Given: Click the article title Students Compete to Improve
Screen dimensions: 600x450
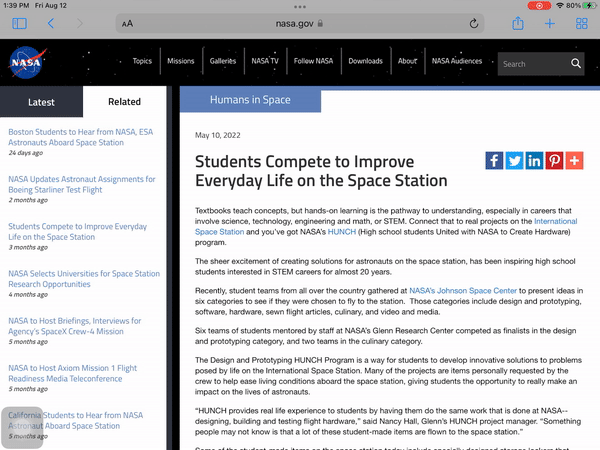Looking at the screenshot, I should point(321,171).
